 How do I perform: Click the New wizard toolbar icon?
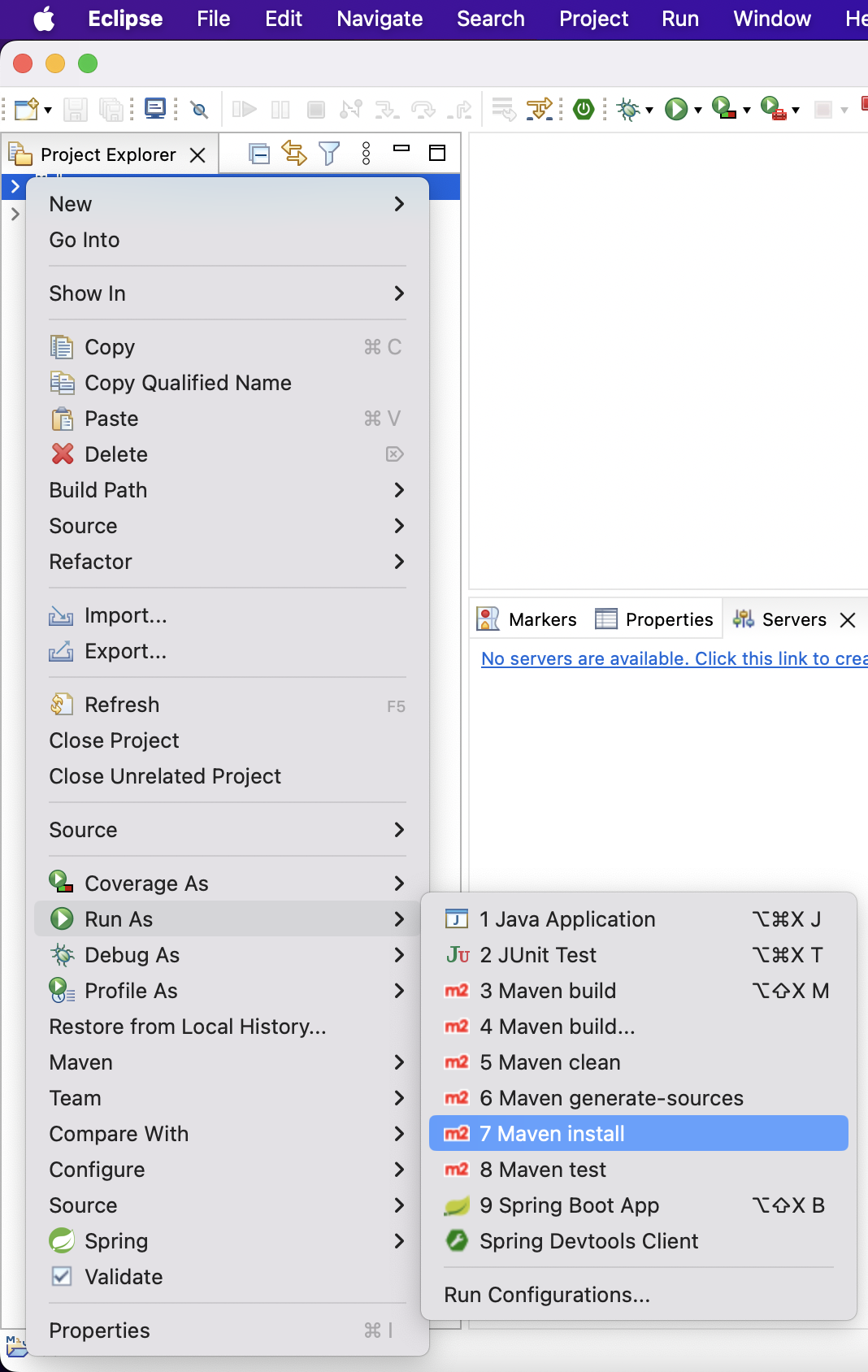pos(26,109)
